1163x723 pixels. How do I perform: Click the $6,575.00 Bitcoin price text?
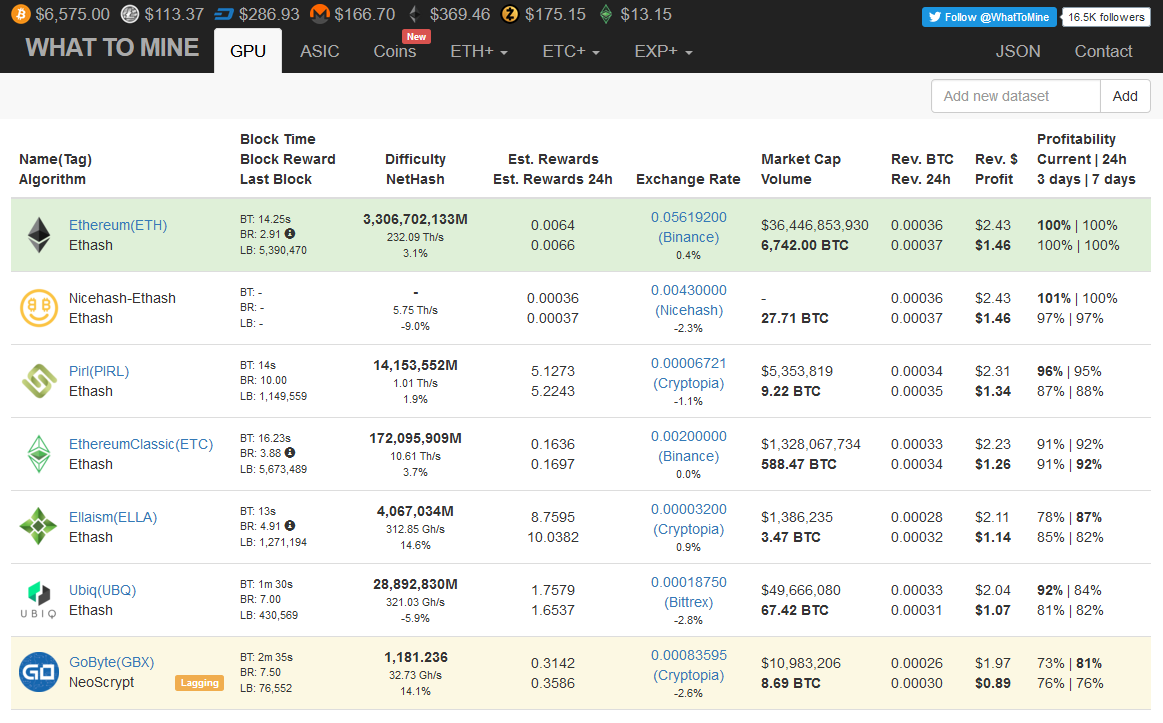pyautogui.click(x=72, y=14)
